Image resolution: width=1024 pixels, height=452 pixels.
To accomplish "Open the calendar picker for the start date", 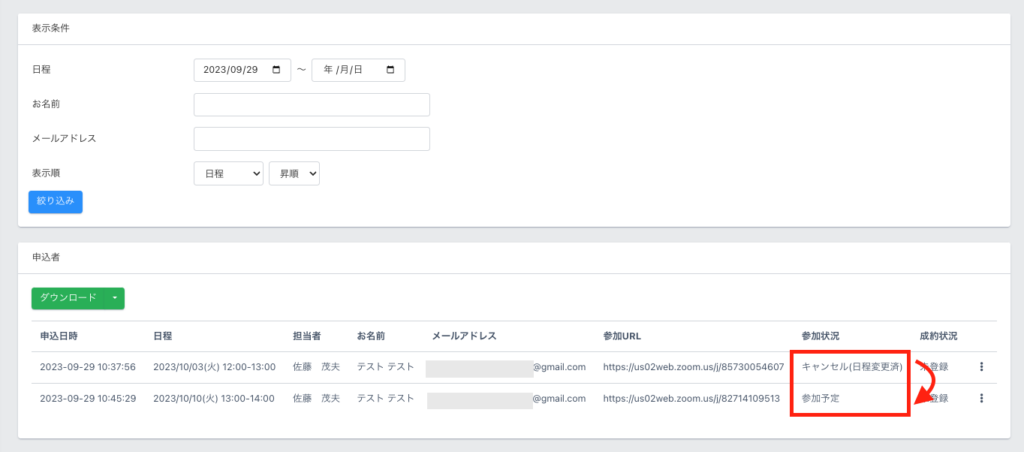I will [276, 70].
